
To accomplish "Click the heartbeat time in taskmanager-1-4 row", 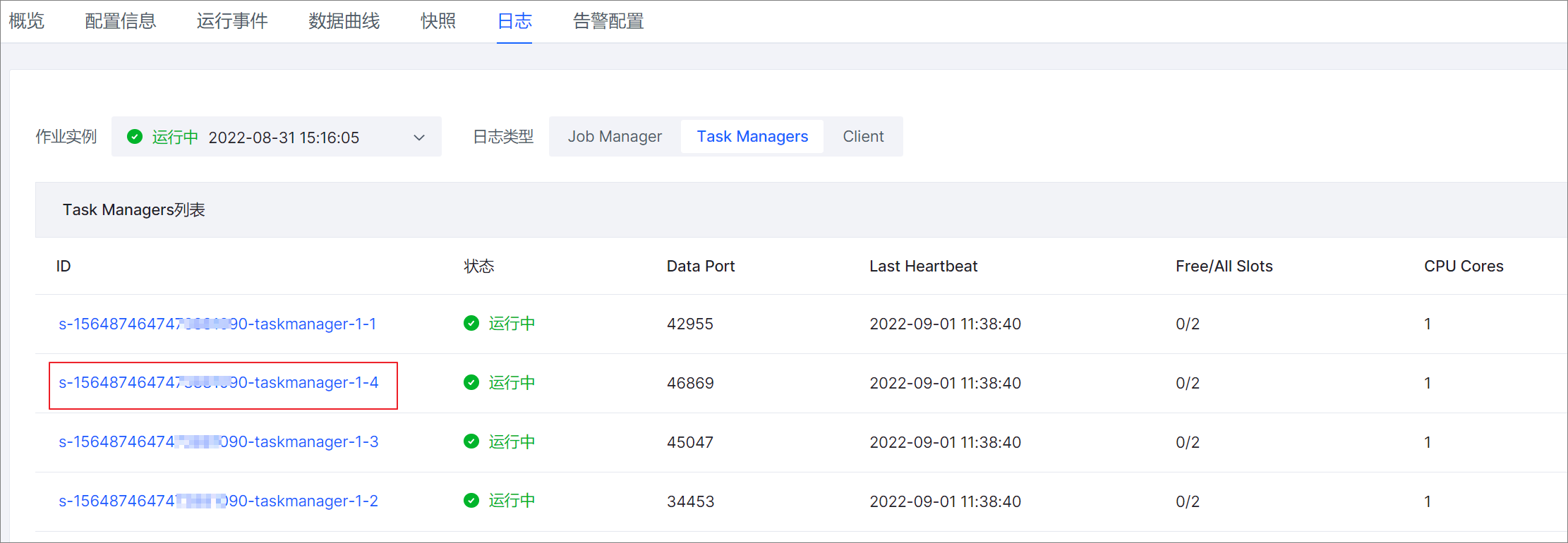I will (x=946, y=384).
